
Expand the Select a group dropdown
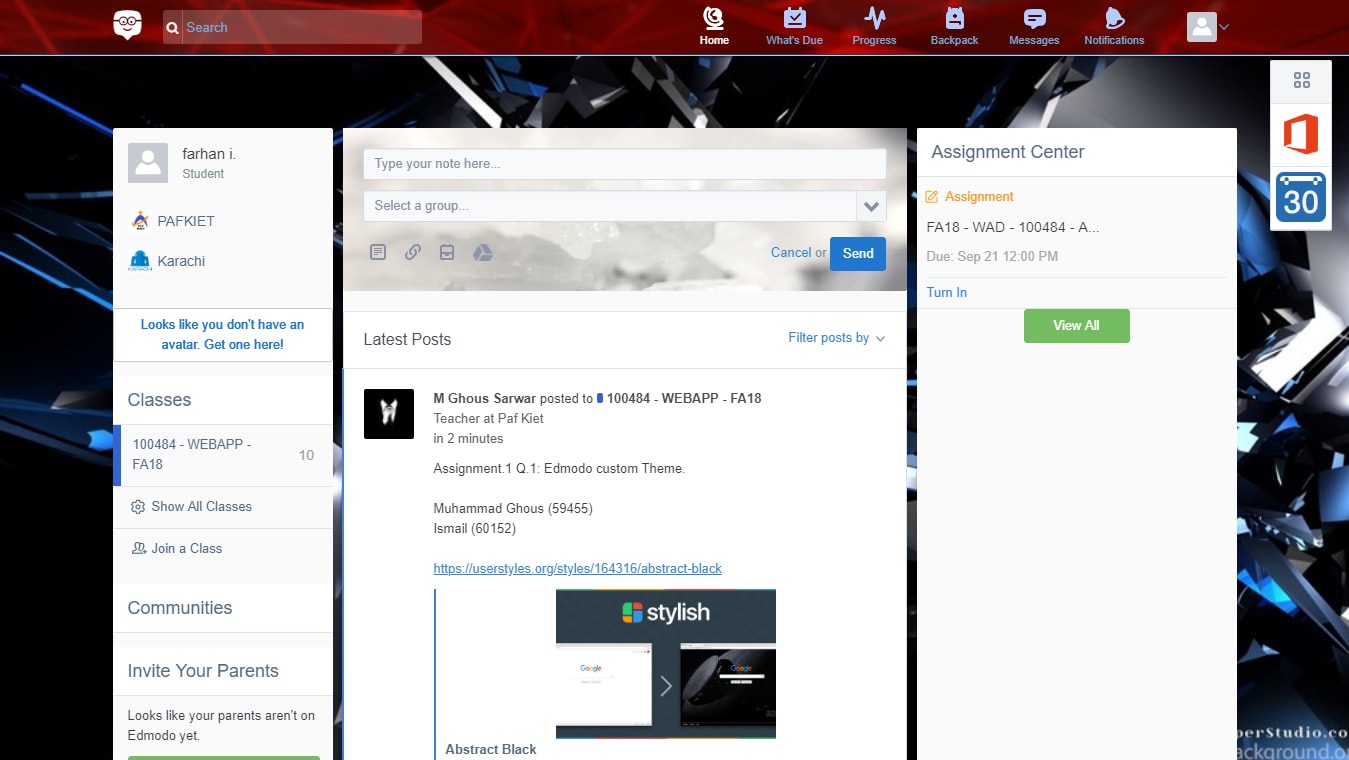[x=870, y=206]
